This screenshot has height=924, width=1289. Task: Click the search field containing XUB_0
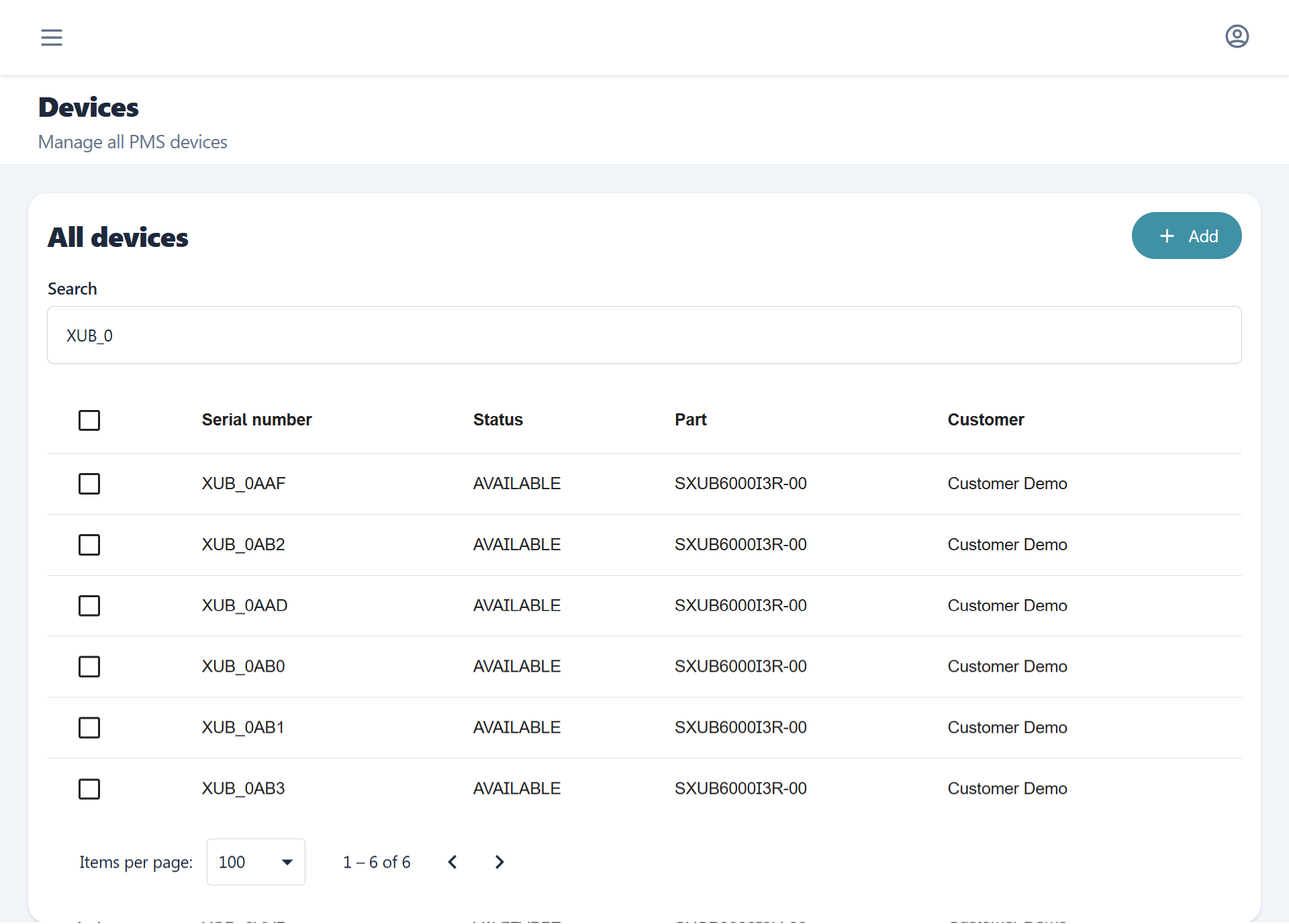(x=644, y=336)
